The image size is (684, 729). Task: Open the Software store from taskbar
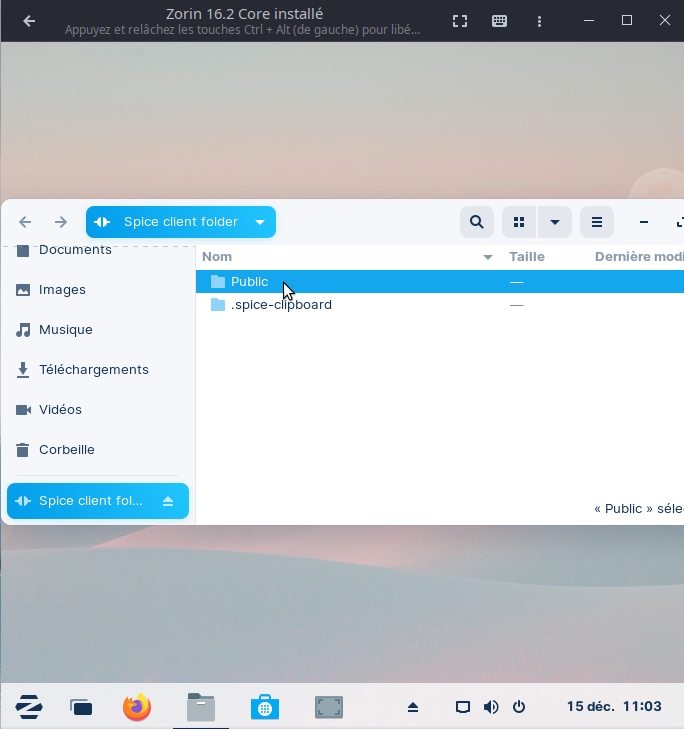[x=265, y=707]
